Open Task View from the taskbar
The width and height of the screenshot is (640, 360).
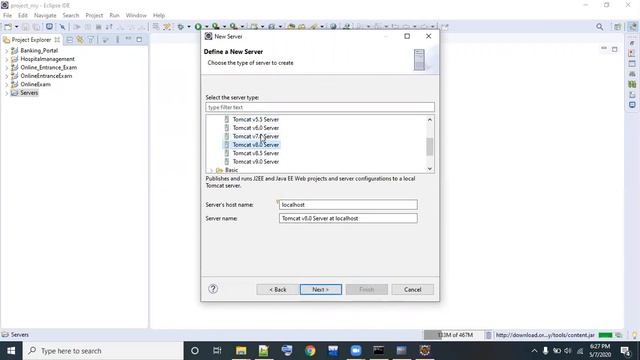217,351
